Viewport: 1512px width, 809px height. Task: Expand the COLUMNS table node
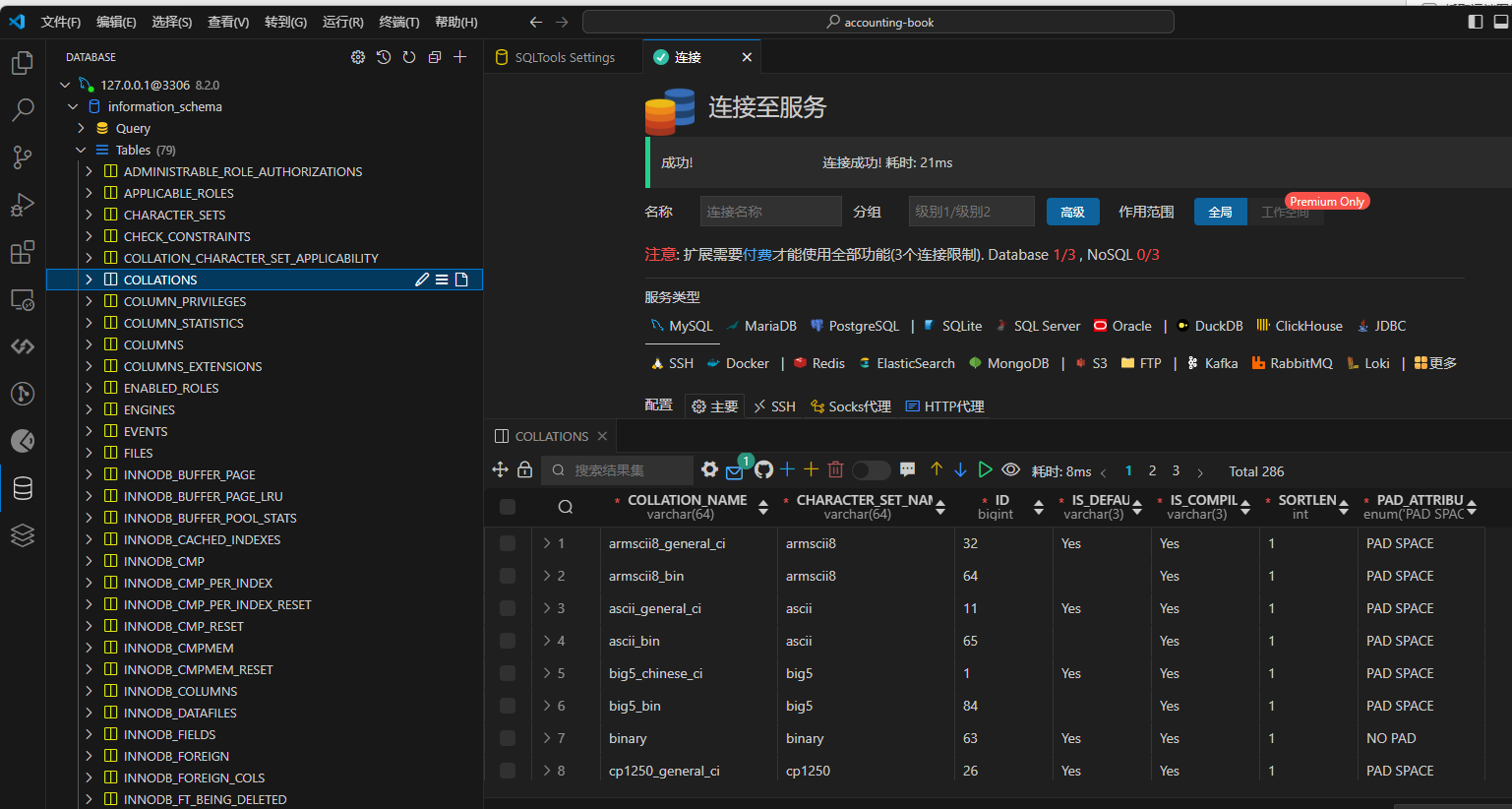point(89,344)
